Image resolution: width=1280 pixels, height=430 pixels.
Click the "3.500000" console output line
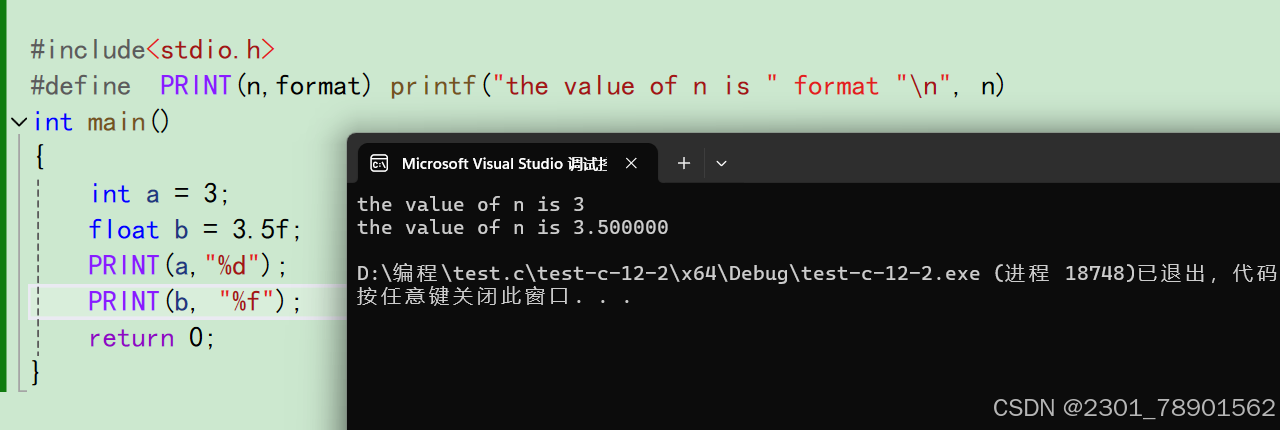(x=512, y=228)
